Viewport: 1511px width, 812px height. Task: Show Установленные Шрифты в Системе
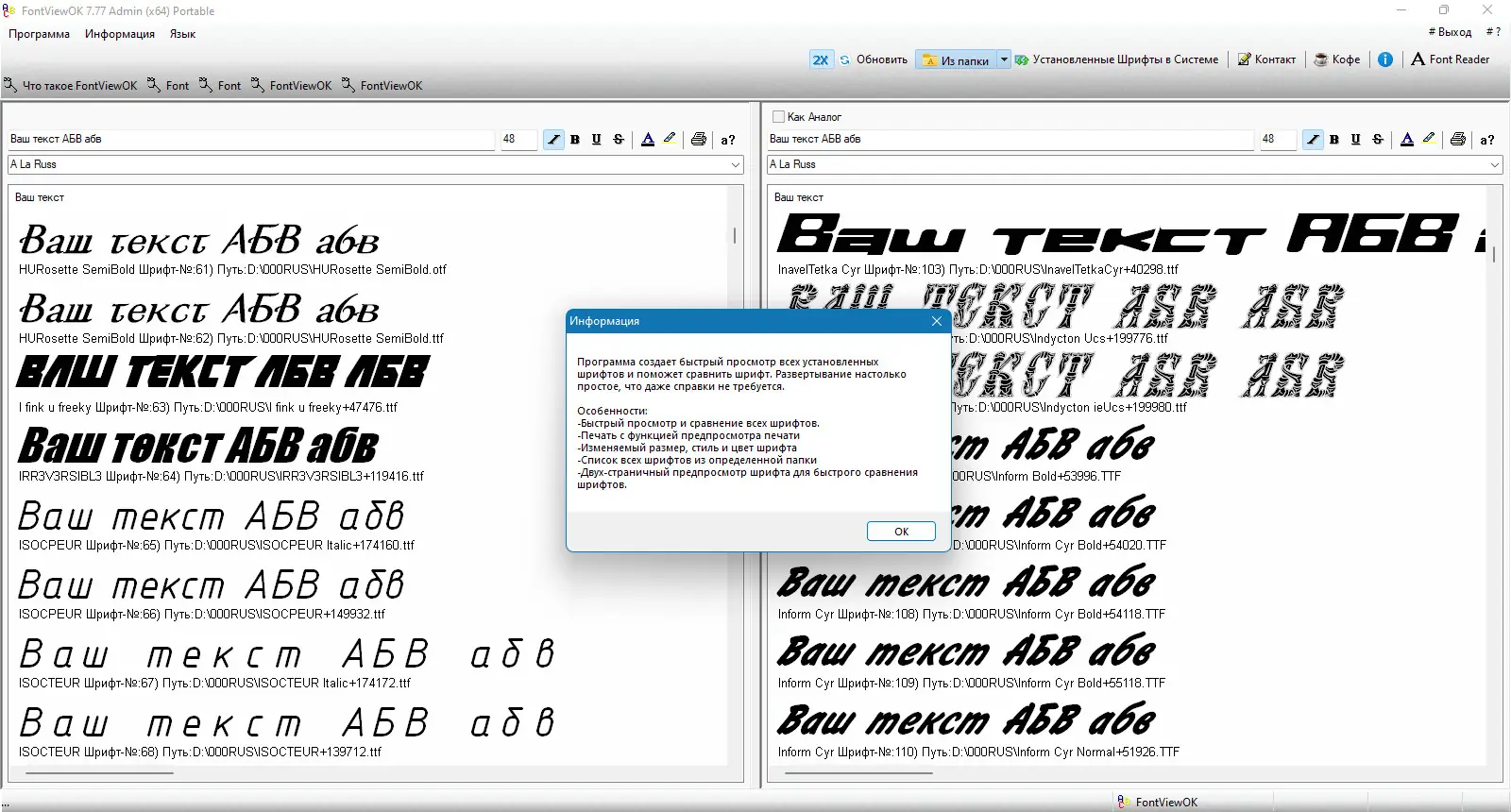[1116, 59]
